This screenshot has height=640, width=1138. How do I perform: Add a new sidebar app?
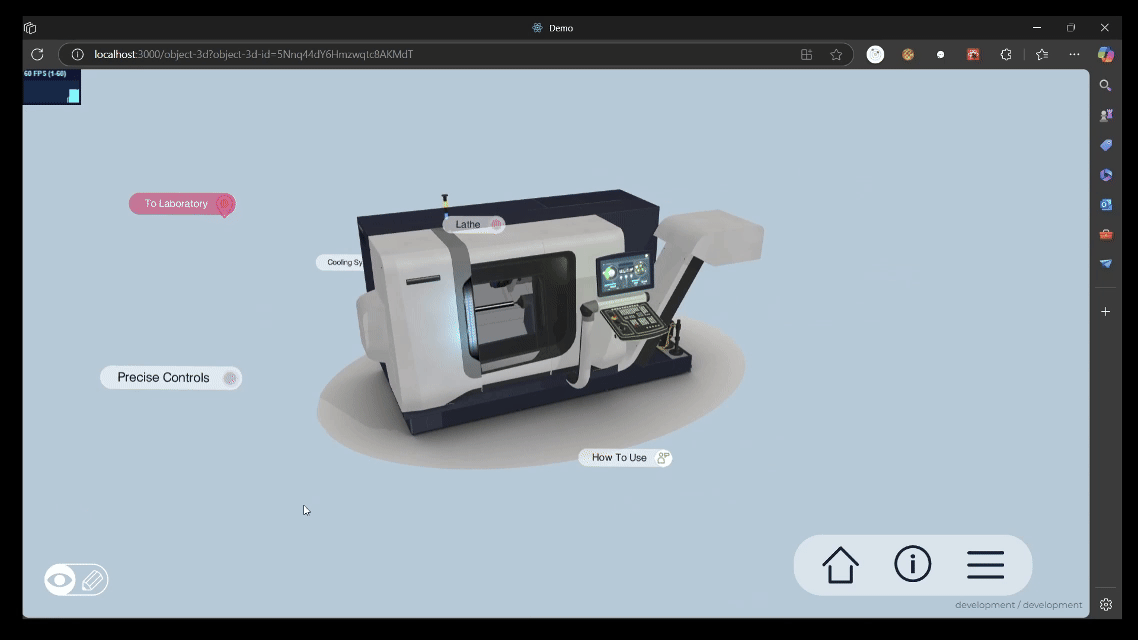[x=1105, y=311]
